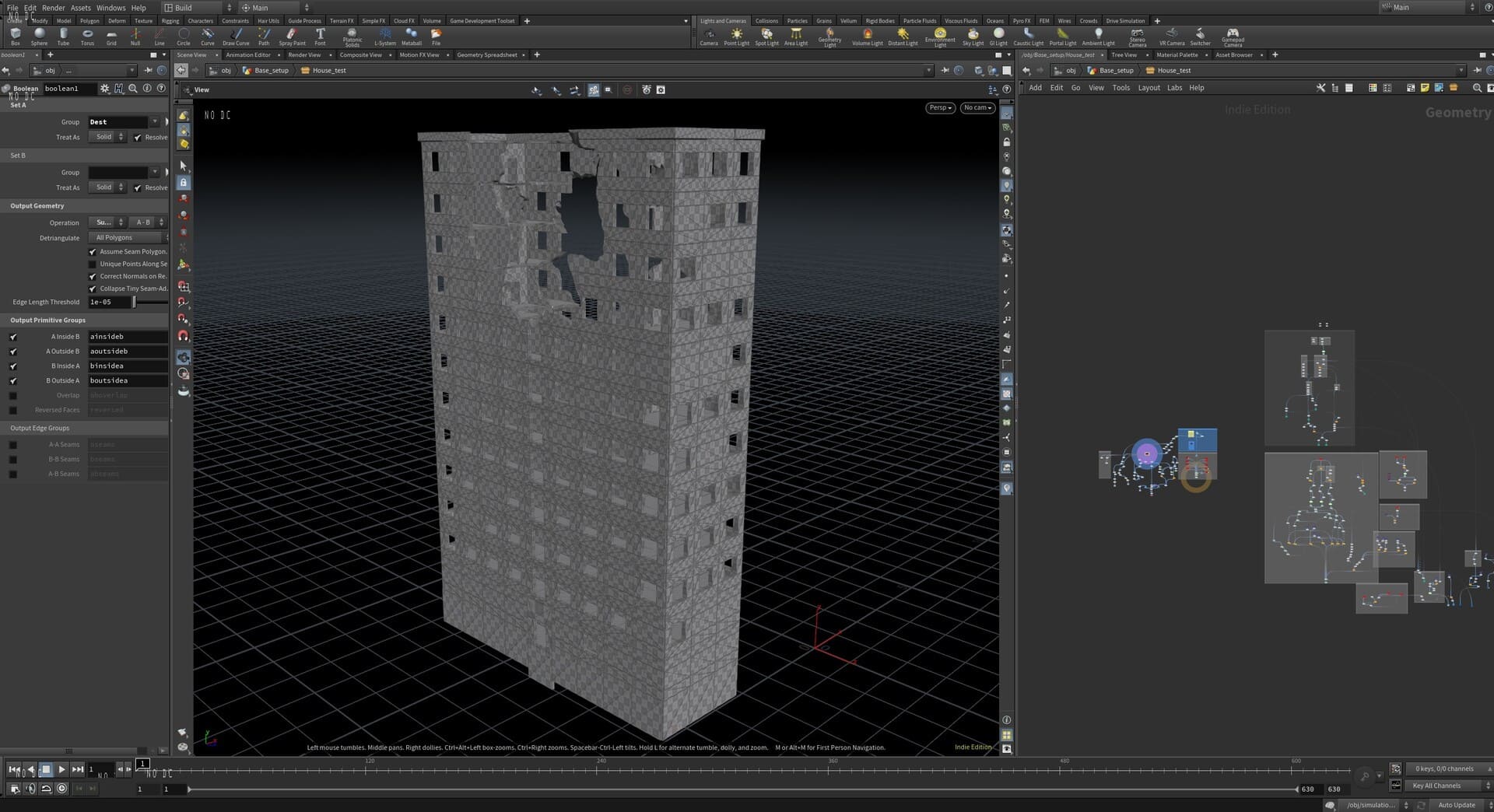Select the Draw Curve shelf tool
The image size is (1494, 812).
coord(236,37)
